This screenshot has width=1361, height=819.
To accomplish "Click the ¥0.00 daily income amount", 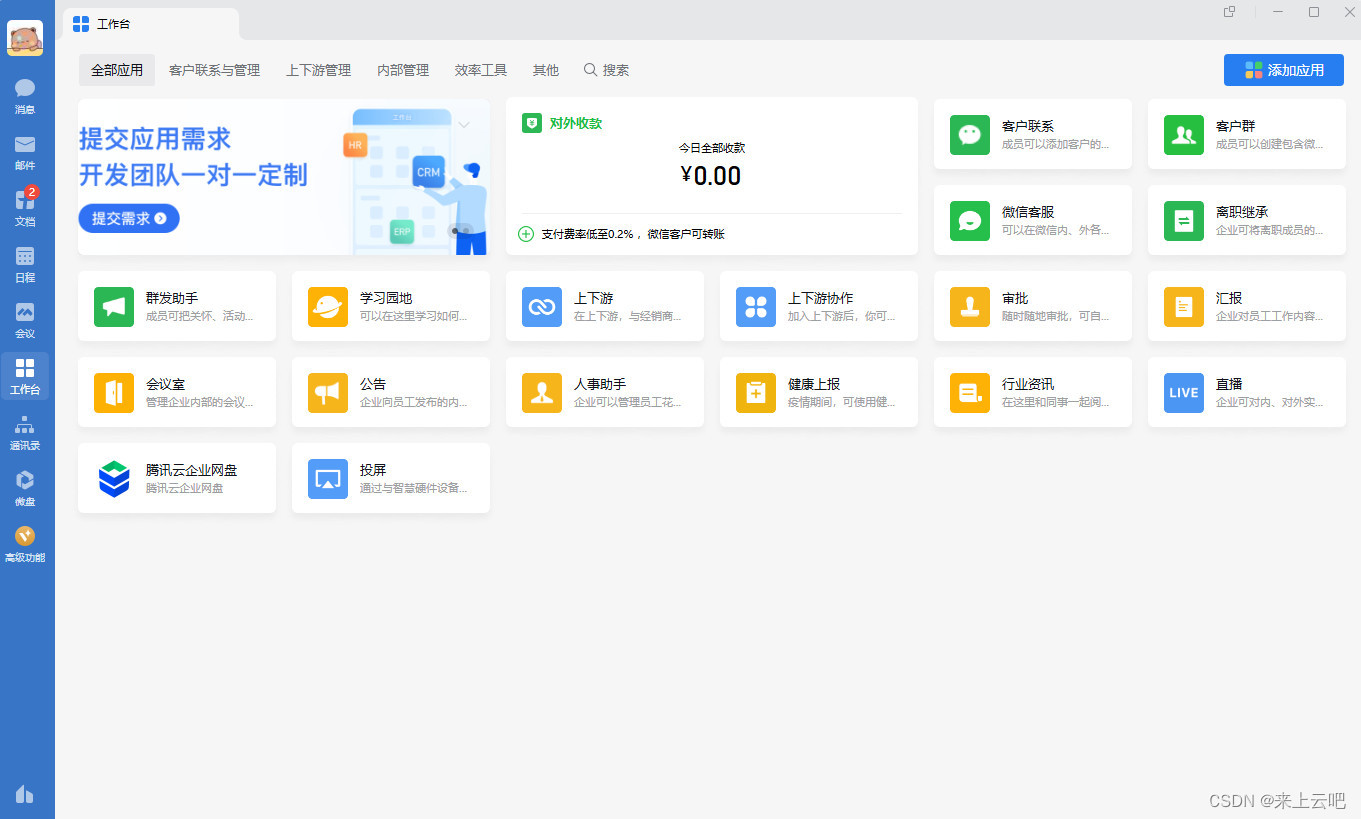I will (x=711, y=176).
